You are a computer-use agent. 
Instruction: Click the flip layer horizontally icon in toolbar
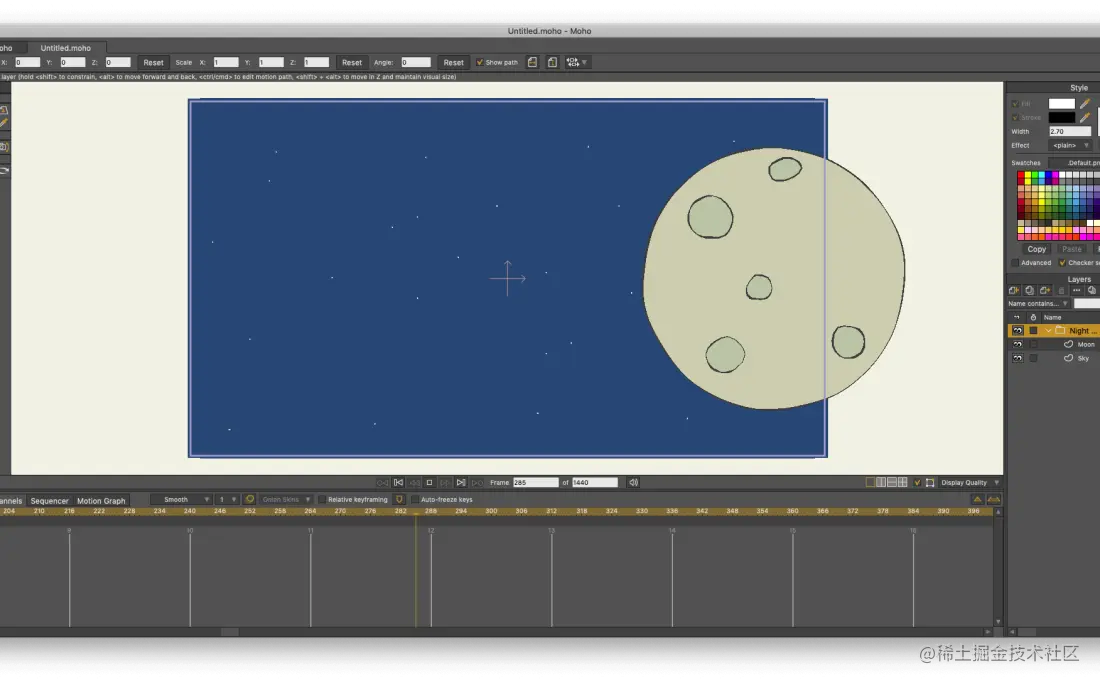[532, 62]
